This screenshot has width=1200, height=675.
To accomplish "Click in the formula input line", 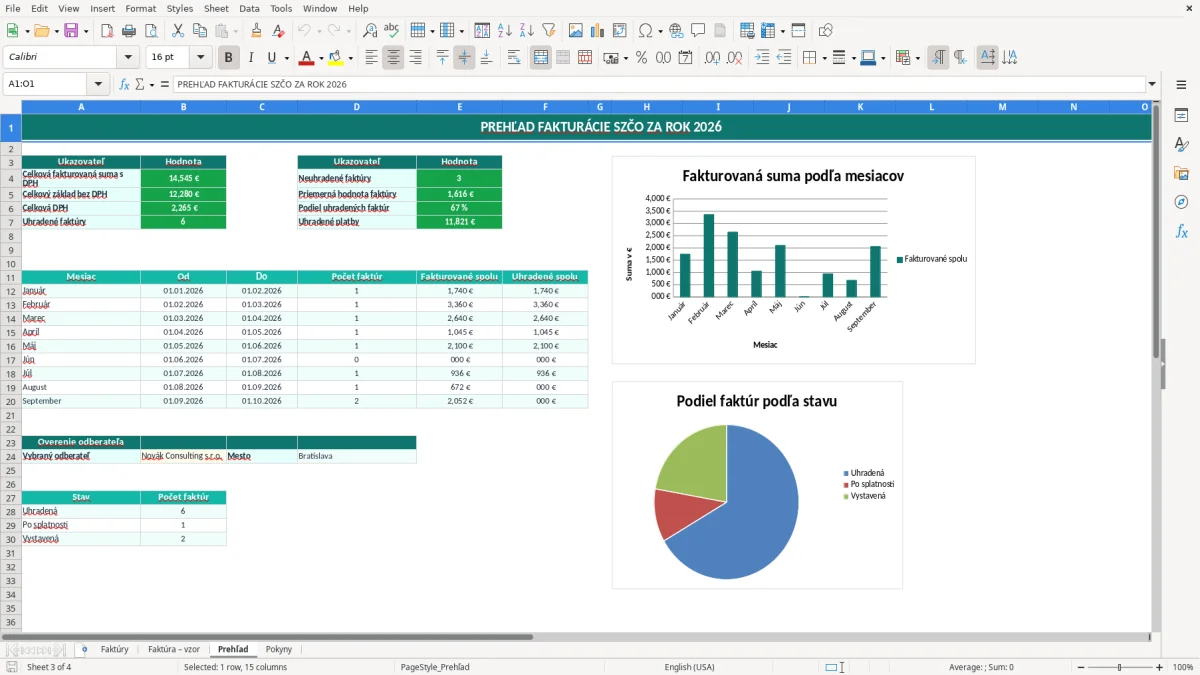I will pos(658,84).
